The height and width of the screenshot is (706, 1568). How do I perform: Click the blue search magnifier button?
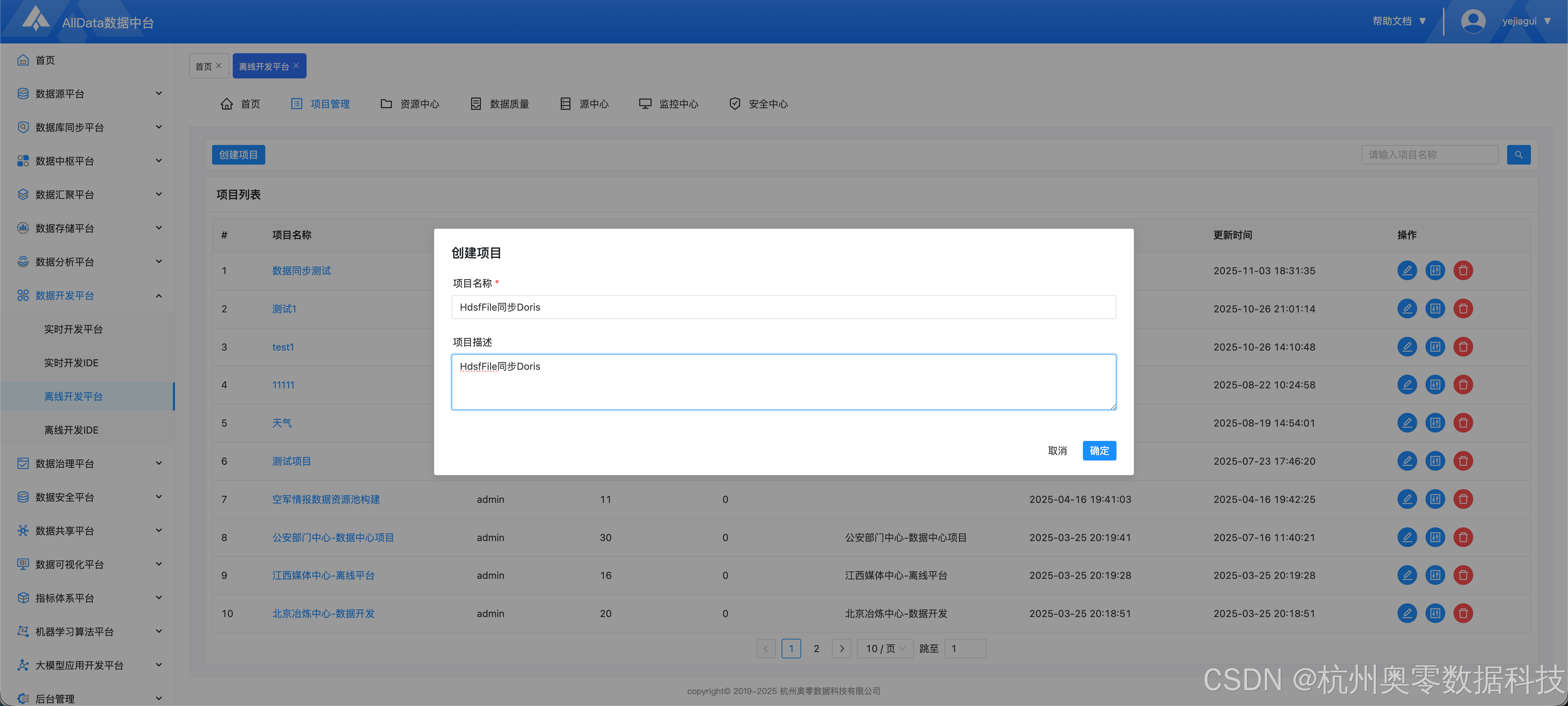(1518, 155)
